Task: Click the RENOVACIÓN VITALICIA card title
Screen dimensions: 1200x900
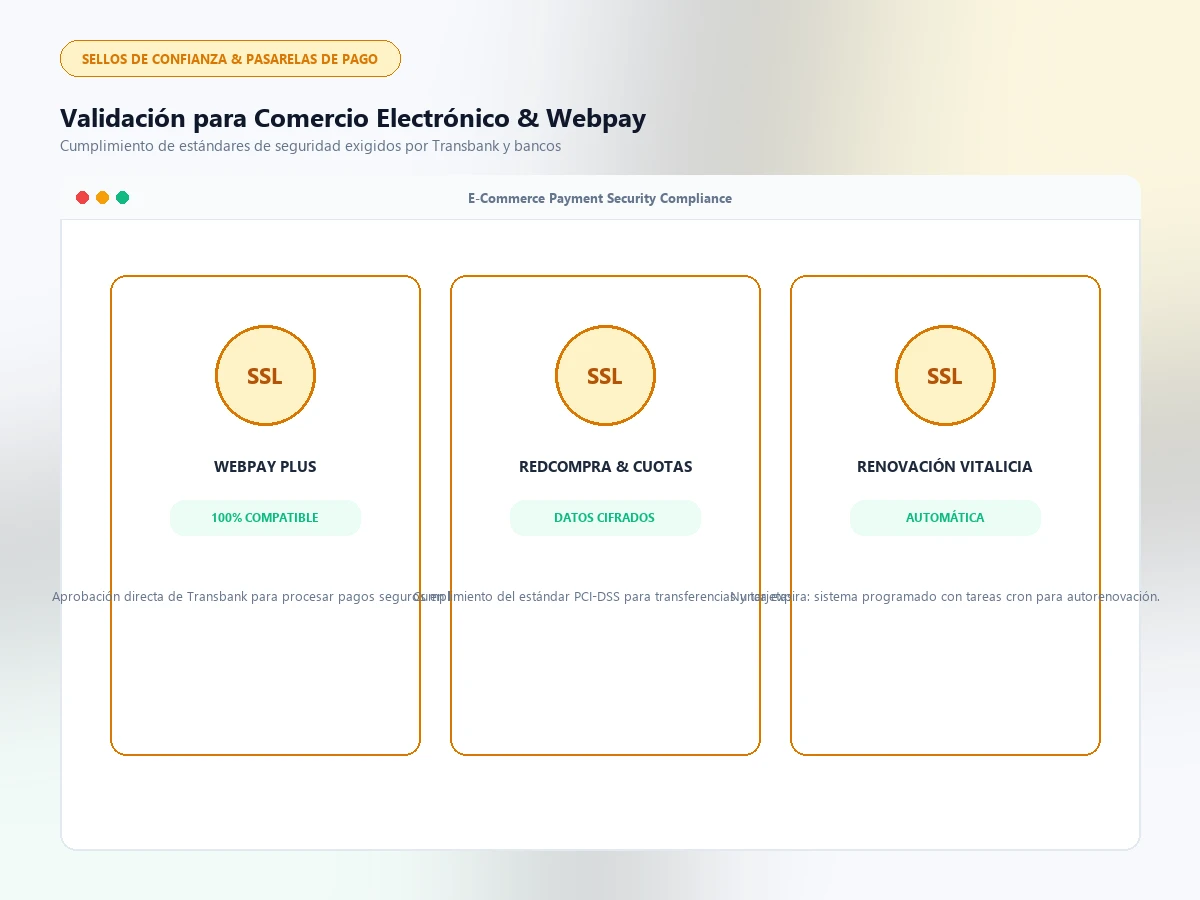Action: tap(945, 467)
